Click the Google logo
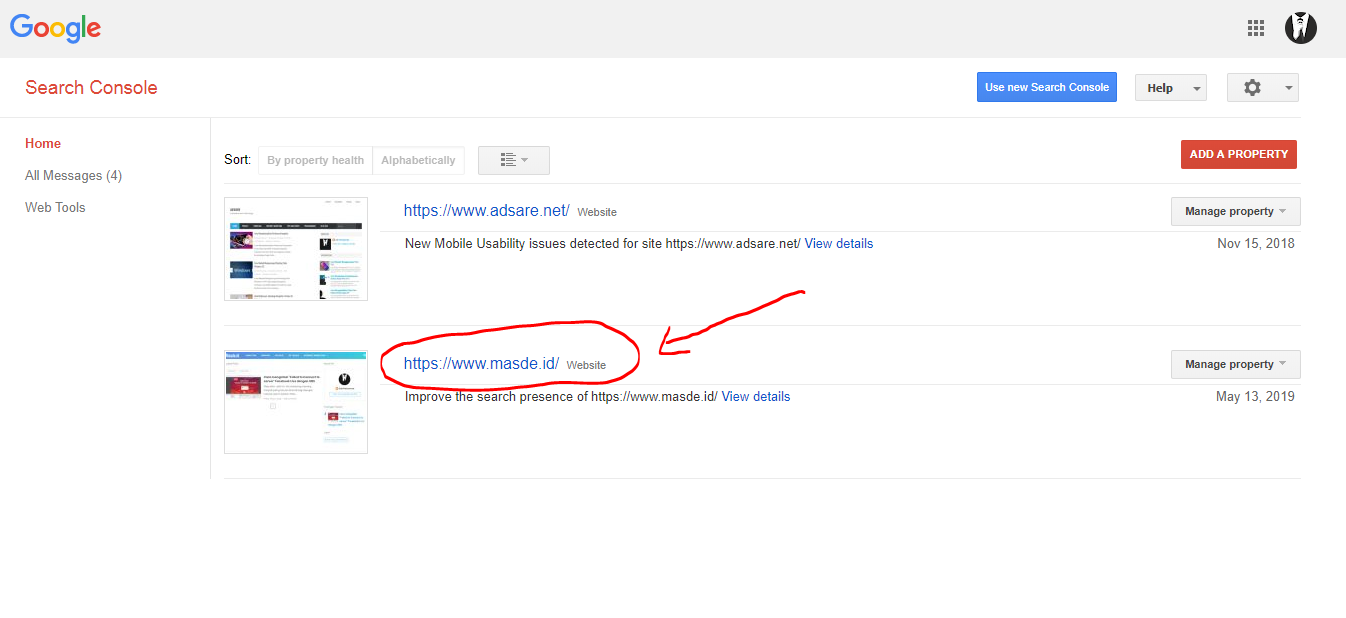The width and height of the screenshot is (1346, 618). coord(56,28)
